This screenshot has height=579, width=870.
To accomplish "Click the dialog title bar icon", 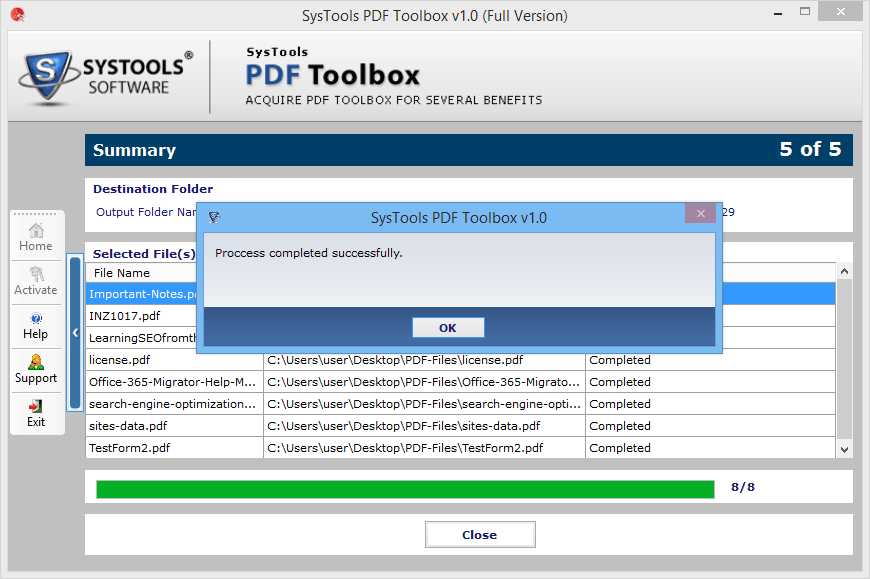I will pos(214,217).
